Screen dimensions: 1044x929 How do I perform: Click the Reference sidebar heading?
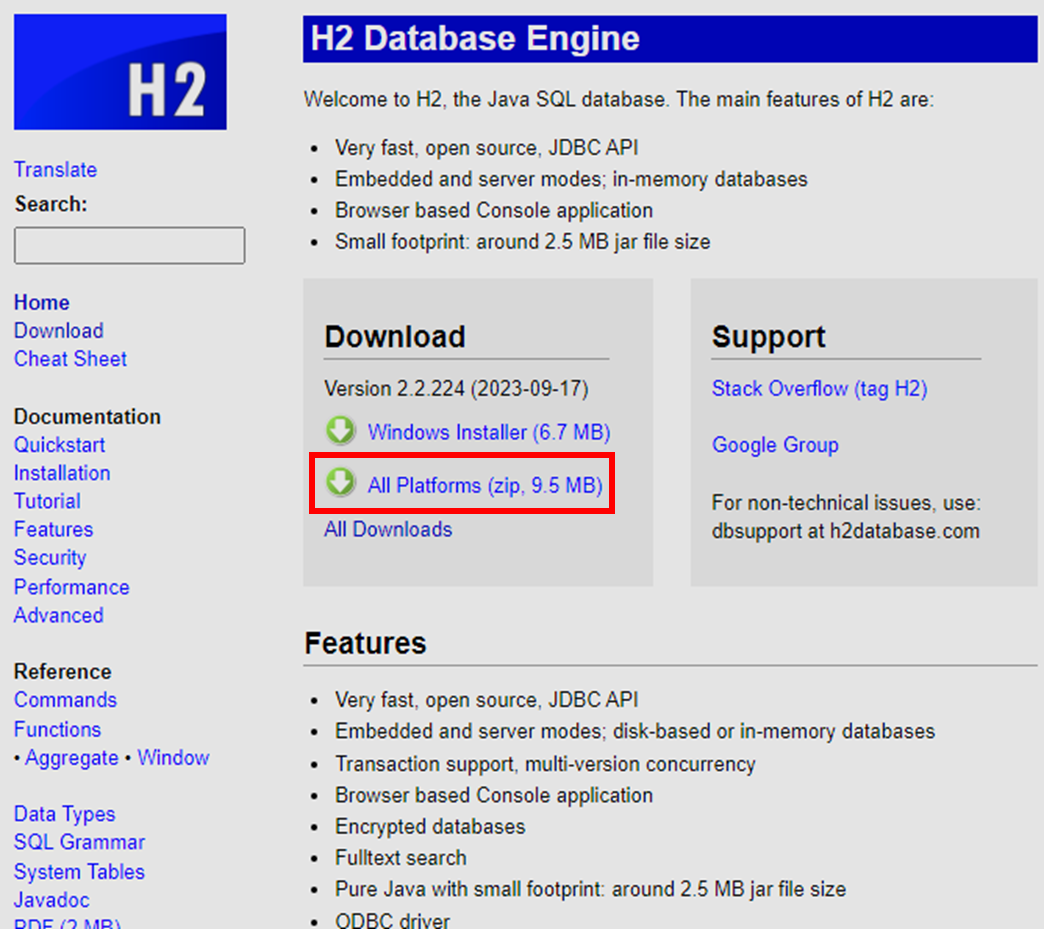point(63,671)
